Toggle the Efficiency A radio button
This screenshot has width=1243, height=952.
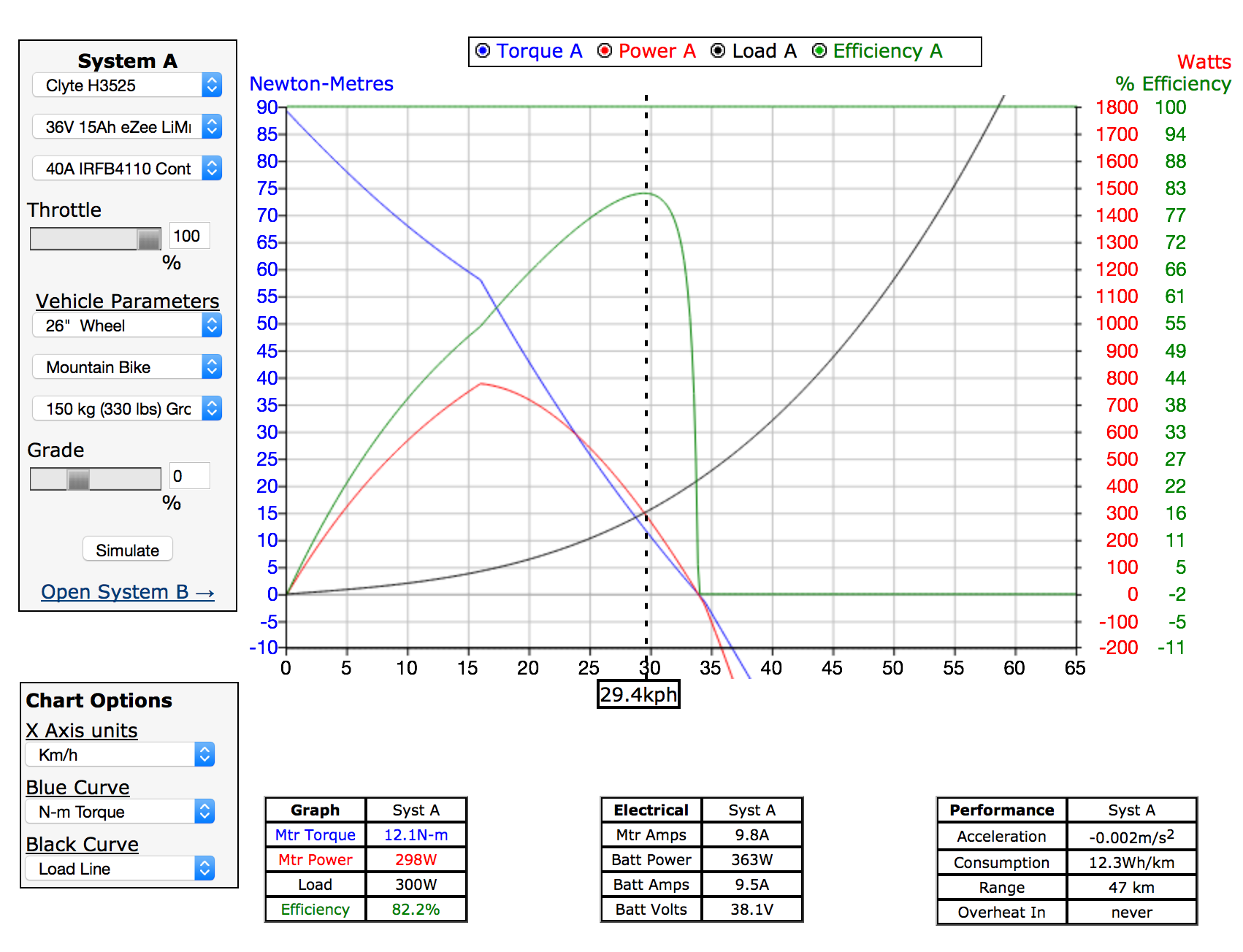[x=819, y=50]
